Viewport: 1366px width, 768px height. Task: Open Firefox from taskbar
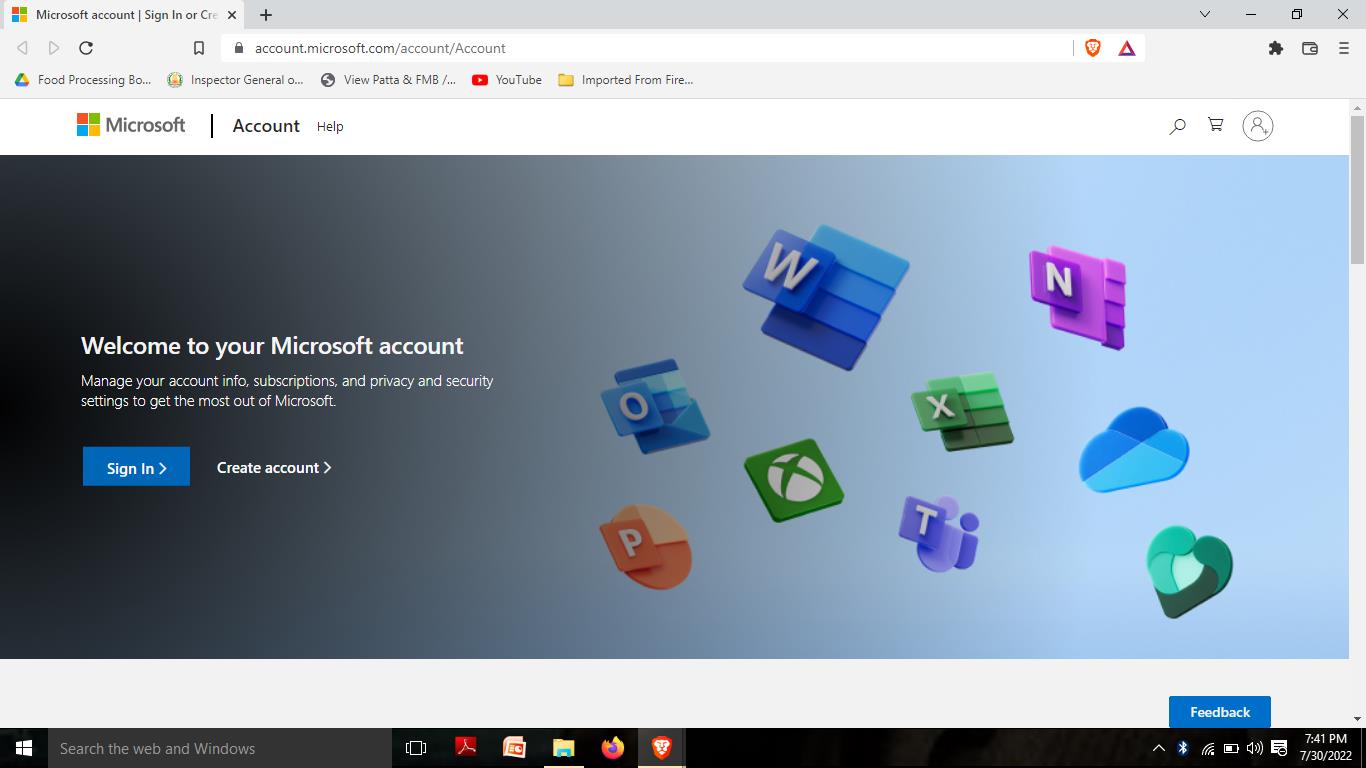(613, 748)
